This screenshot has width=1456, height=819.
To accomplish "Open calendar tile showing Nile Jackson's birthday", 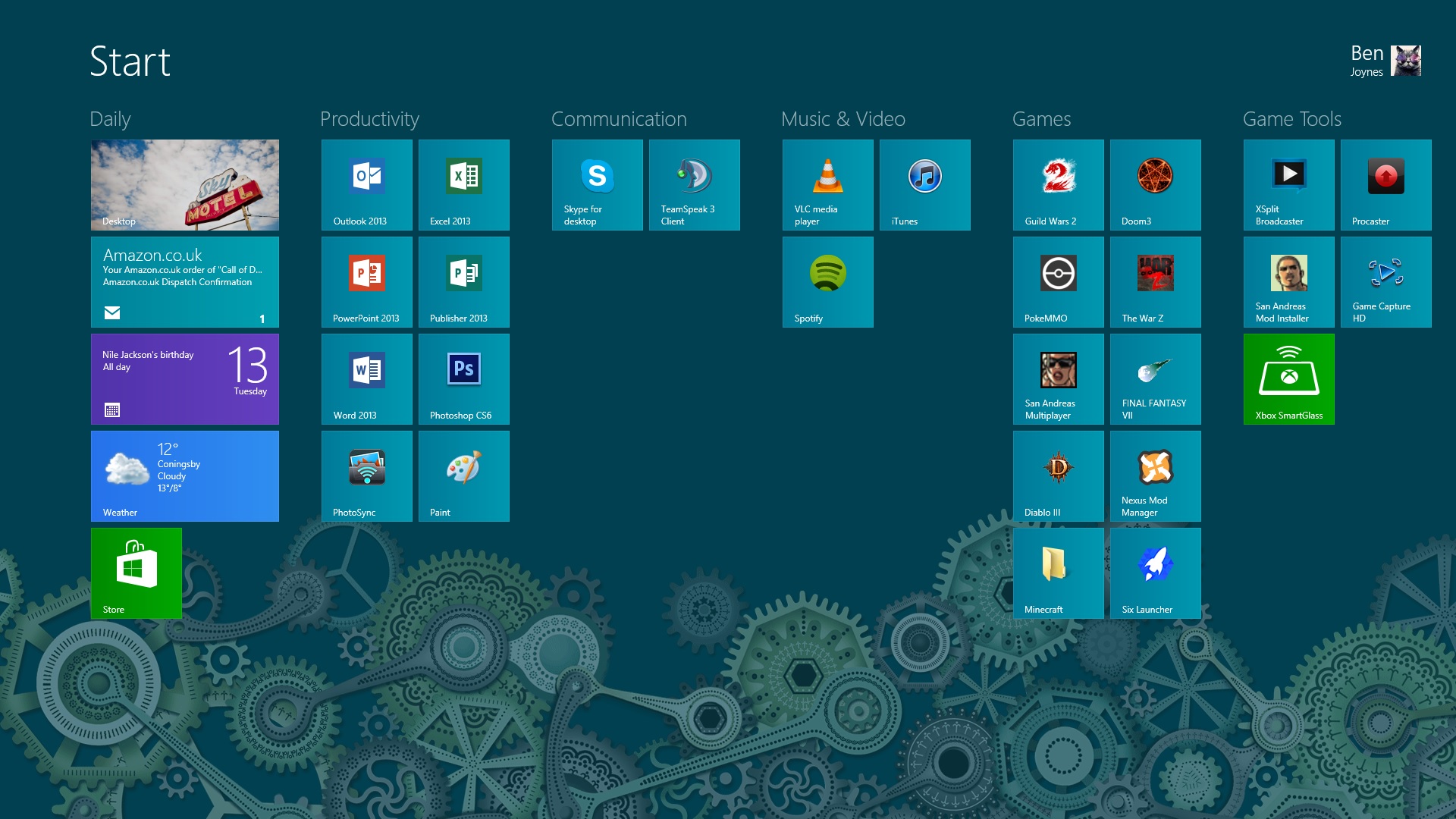I will click(184, 378).
